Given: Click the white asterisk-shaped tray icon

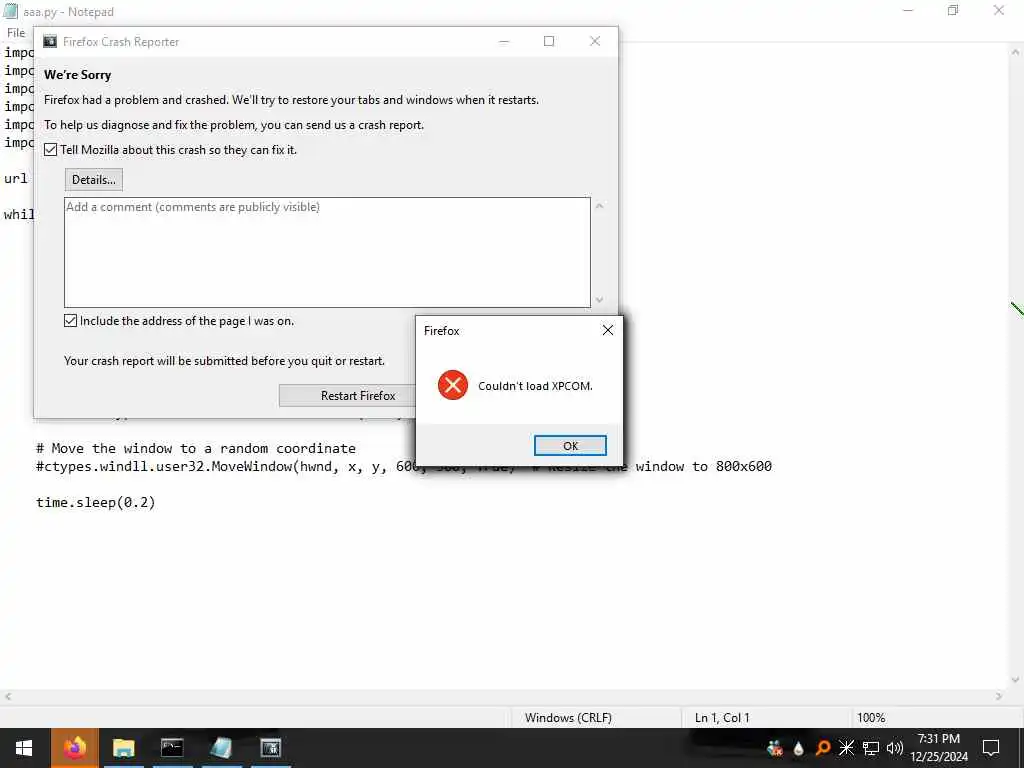Looking at the screenshot, I should [x=846, y=748].
